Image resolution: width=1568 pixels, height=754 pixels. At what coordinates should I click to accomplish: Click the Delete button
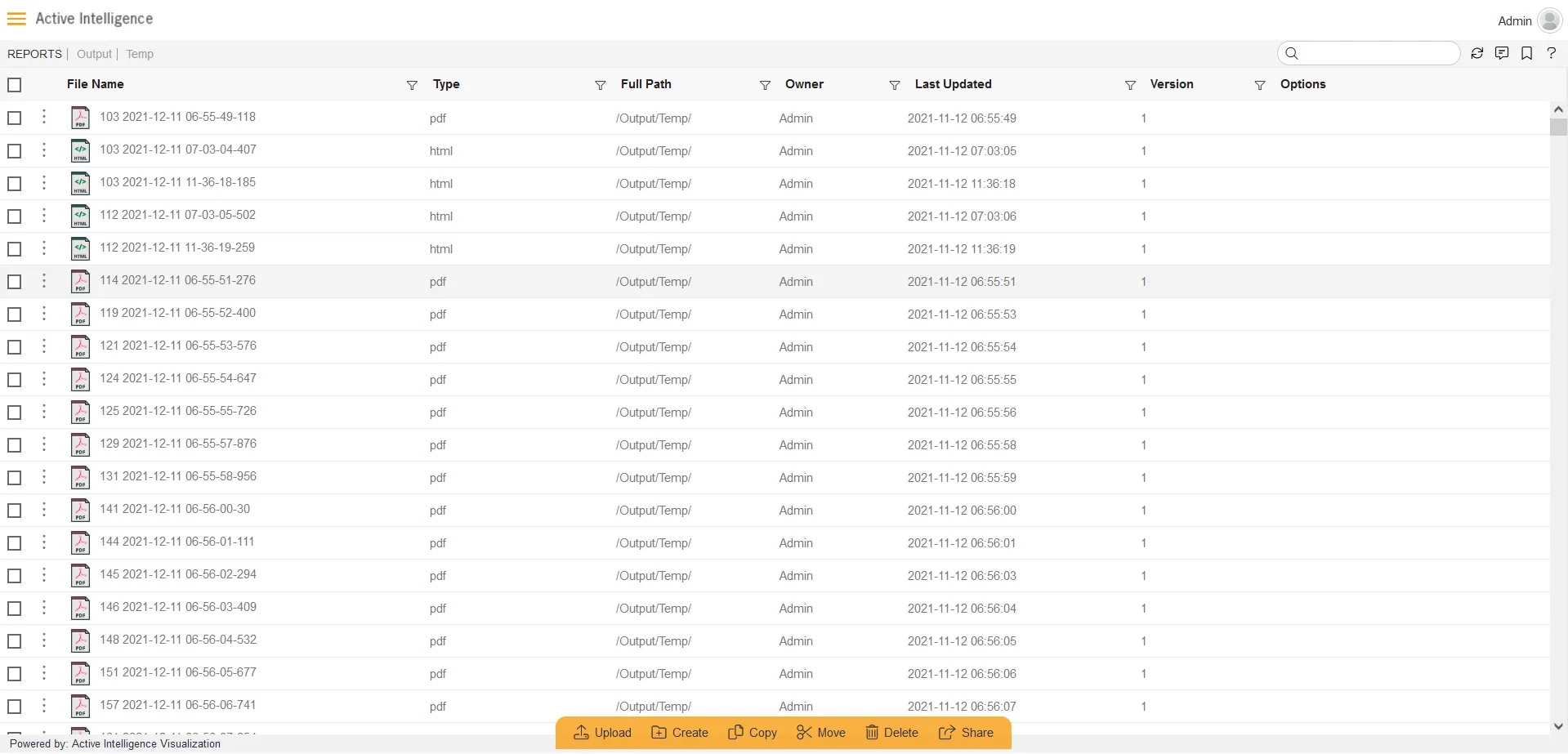point(891,733)
